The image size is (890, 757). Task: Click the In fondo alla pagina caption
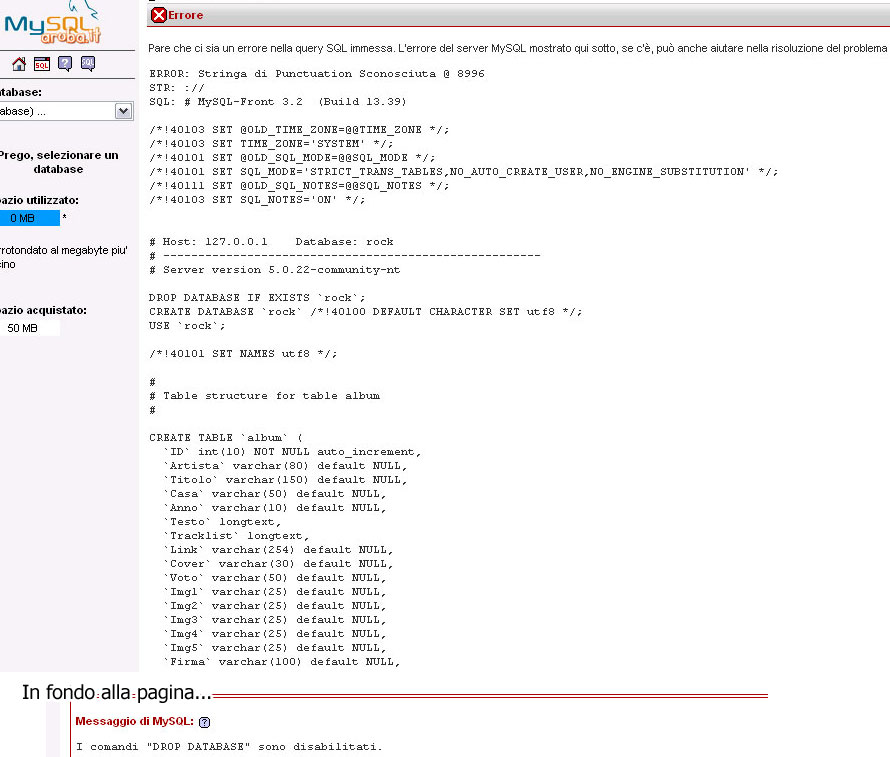point(116,693)
